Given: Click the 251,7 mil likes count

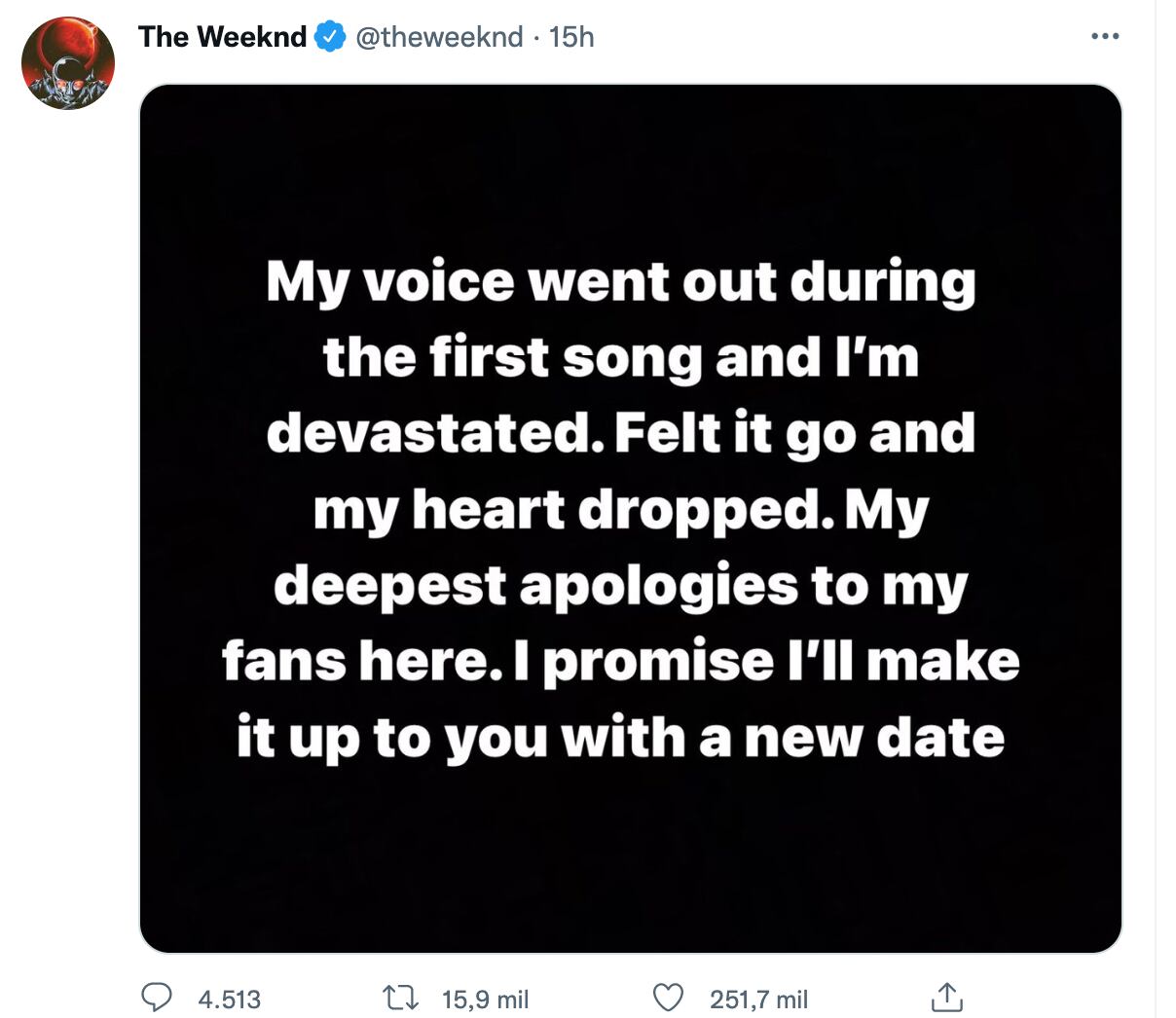Looking at the screenshot, I should click(x=759, y=1000).
